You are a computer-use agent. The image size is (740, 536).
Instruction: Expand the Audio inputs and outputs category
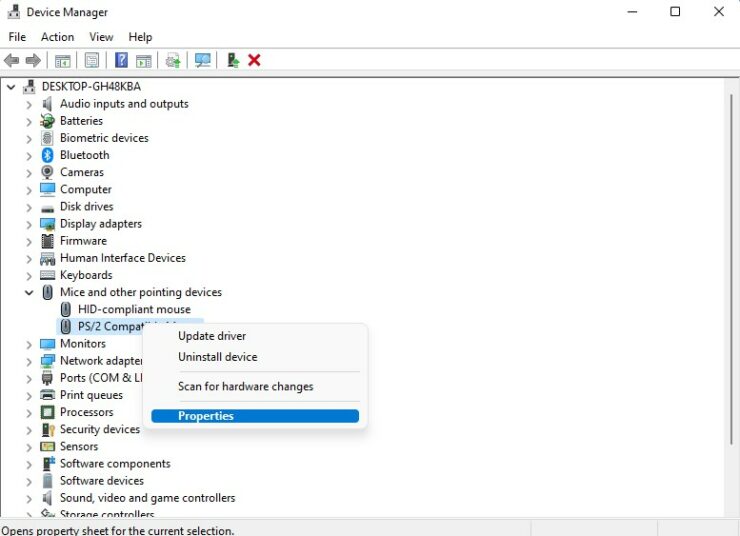click(29, 104)
